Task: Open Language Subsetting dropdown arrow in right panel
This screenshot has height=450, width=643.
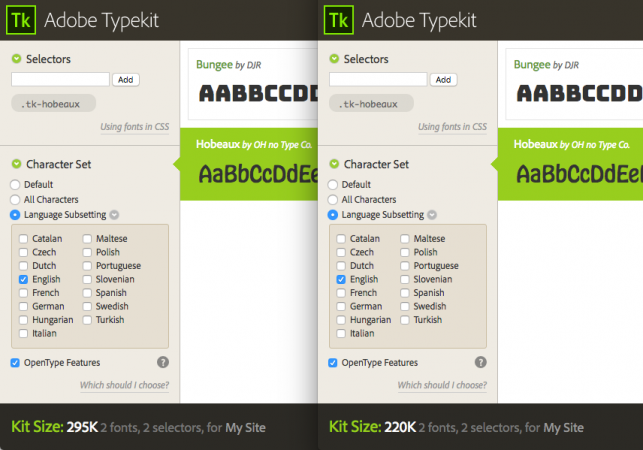Action: 432,215
